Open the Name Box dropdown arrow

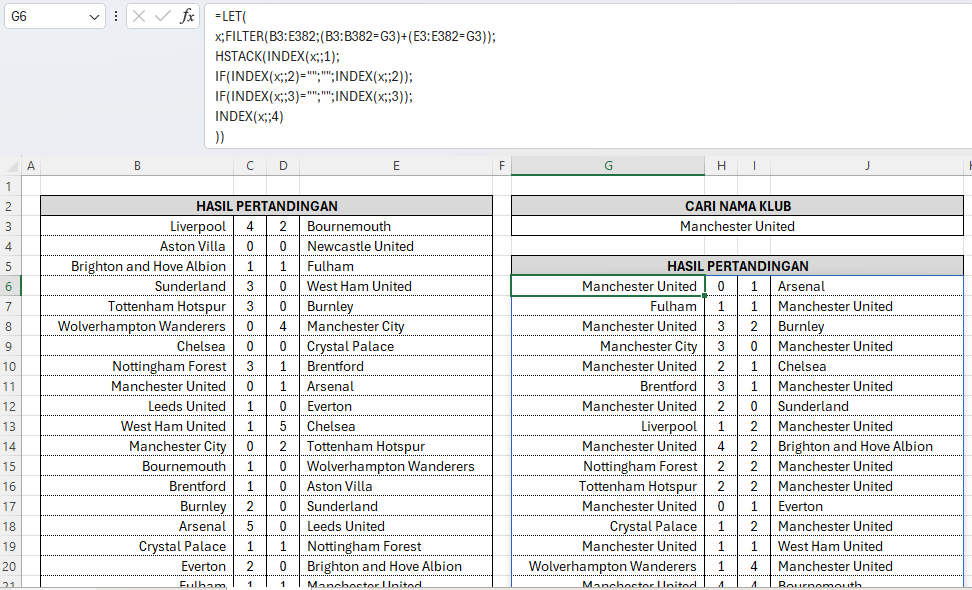(94, 17)
